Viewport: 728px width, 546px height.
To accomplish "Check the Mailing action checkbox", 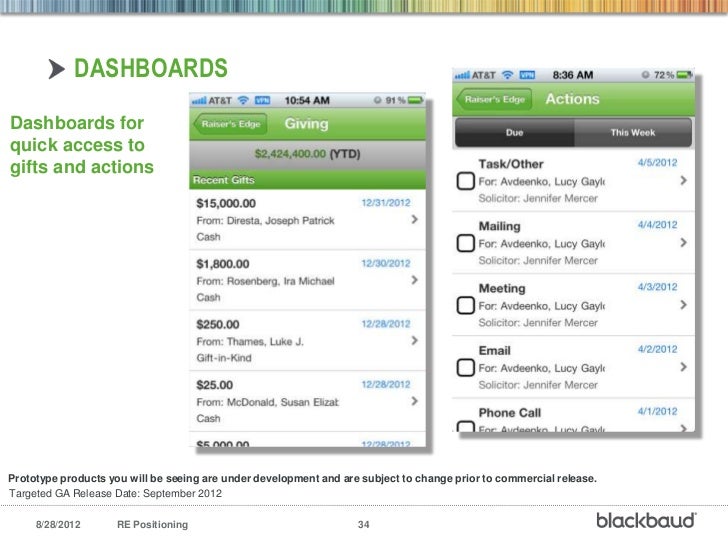I will 466,243.
